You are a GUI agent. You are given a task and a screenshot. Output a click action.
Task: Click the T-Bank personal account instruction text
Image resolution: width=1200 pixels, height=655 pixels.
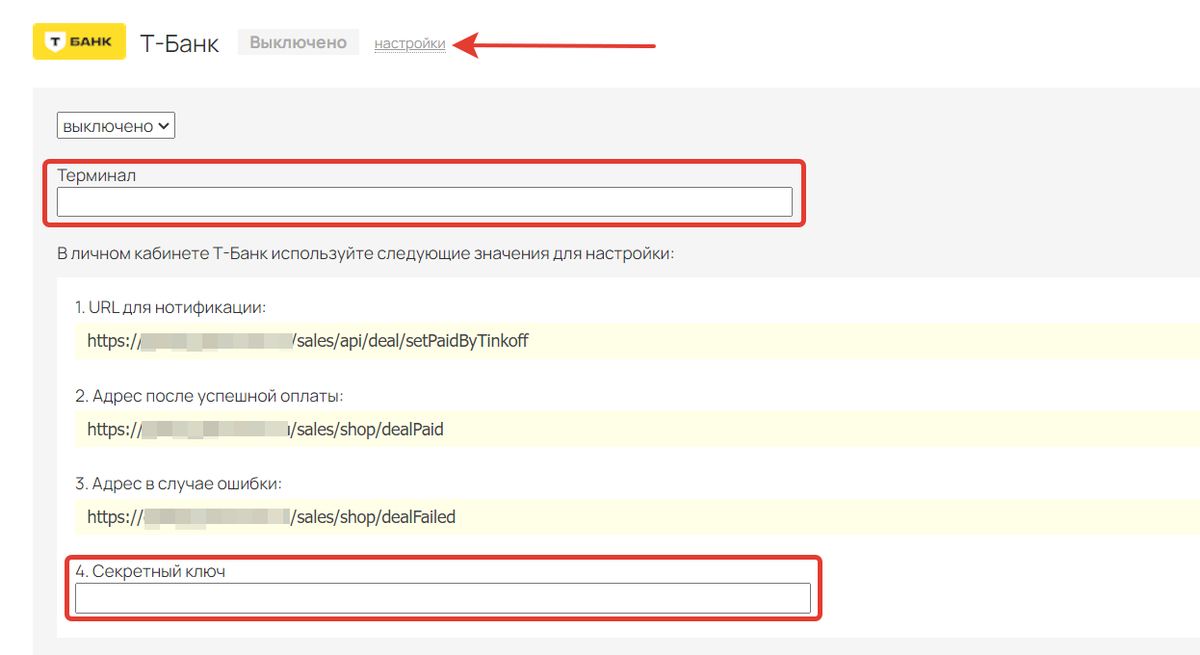click(366, 253)
